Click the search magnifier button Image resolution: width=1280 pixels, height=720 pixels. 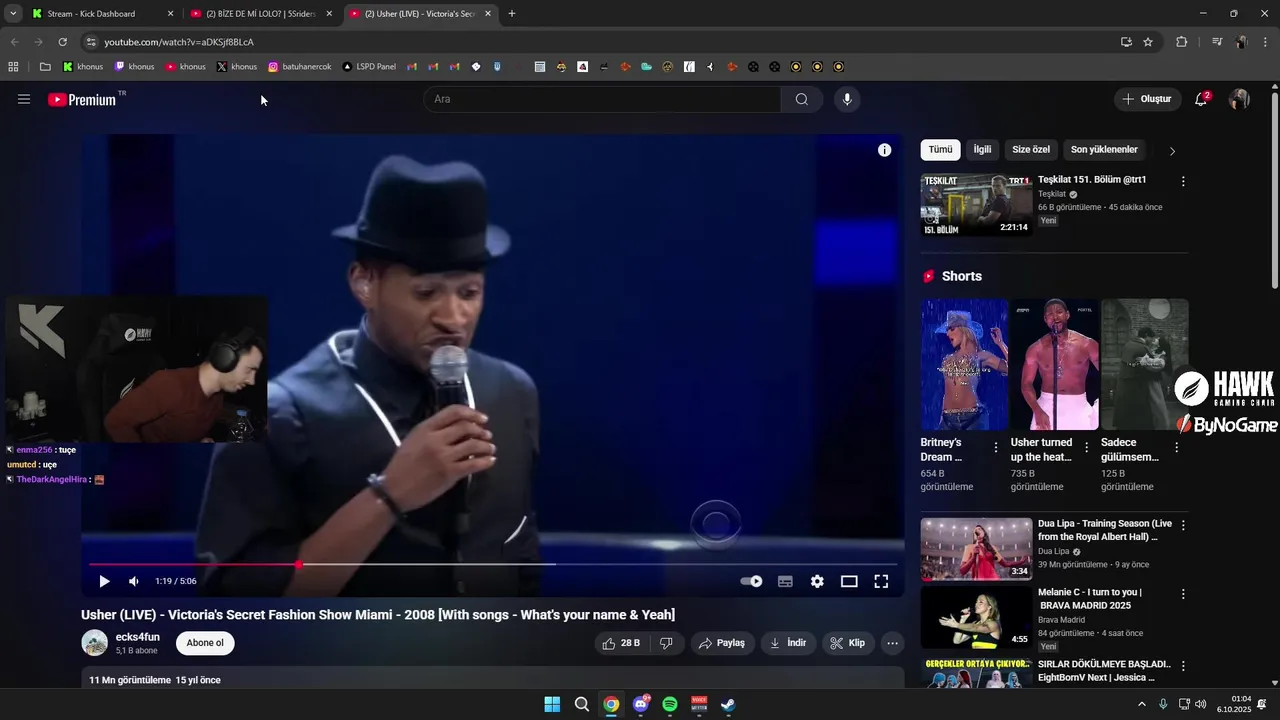click(802, 99)
